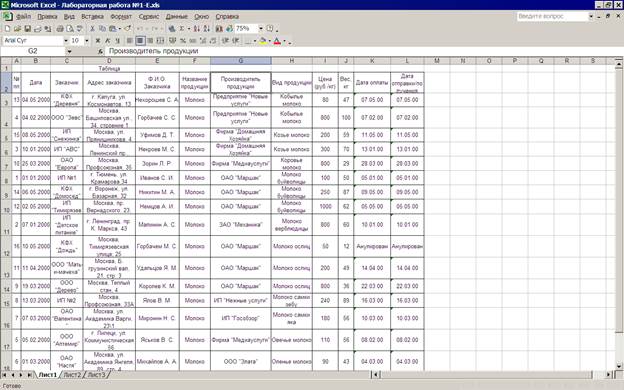This screenshot has width=624, height=390.
Task: Toggle bold formatting (Ж)
Action: [x=98, y=41]
